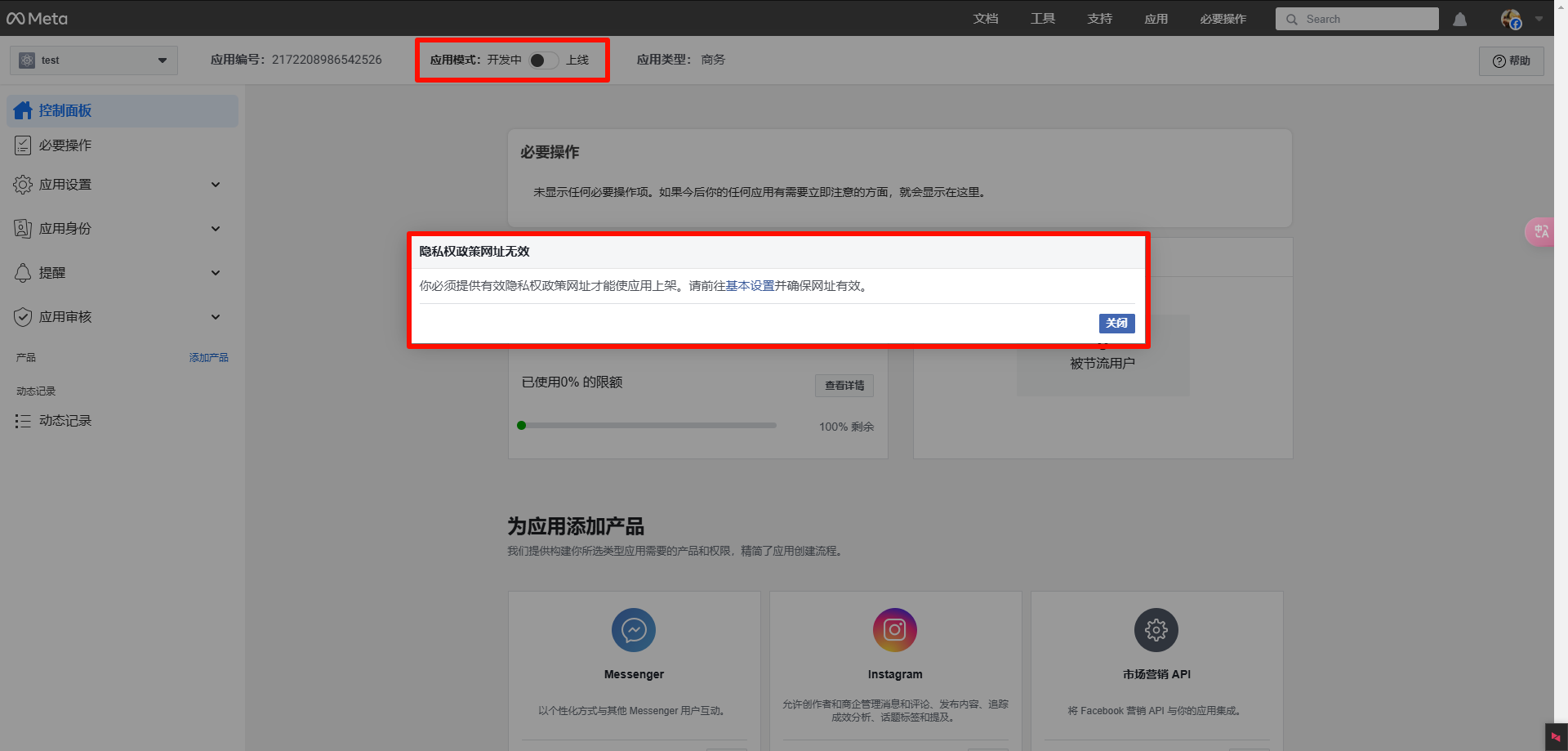Click the Marketing API gear icon

click(x=1156, y=630)
